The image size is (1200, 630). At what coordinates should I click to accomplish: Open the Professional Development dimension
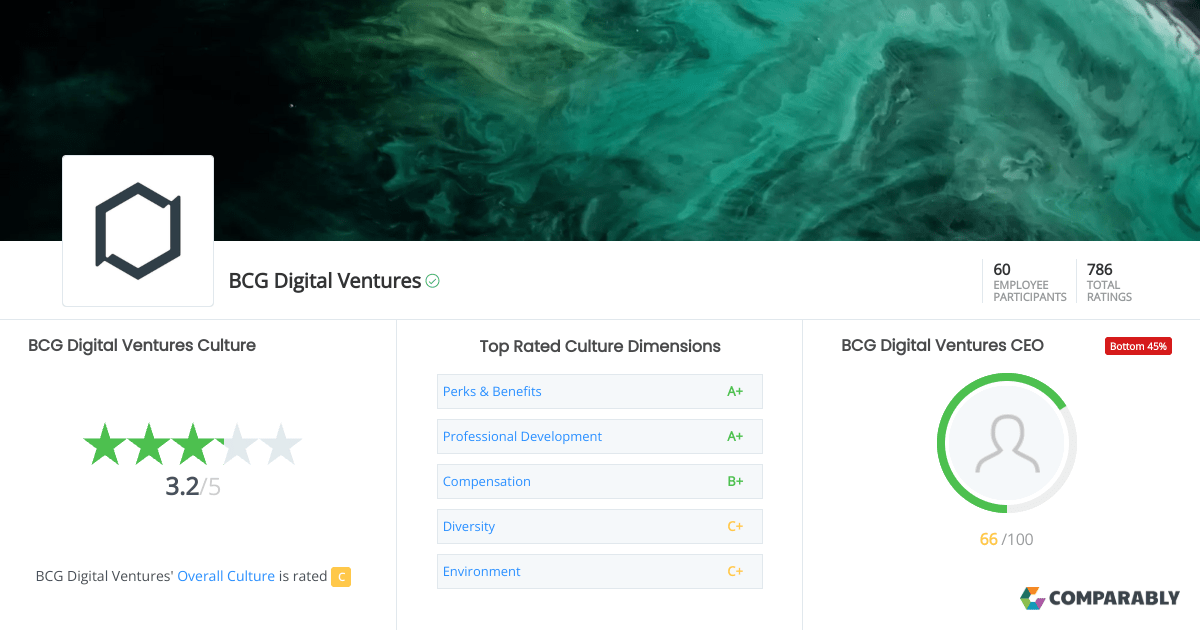tap(600, 436)
